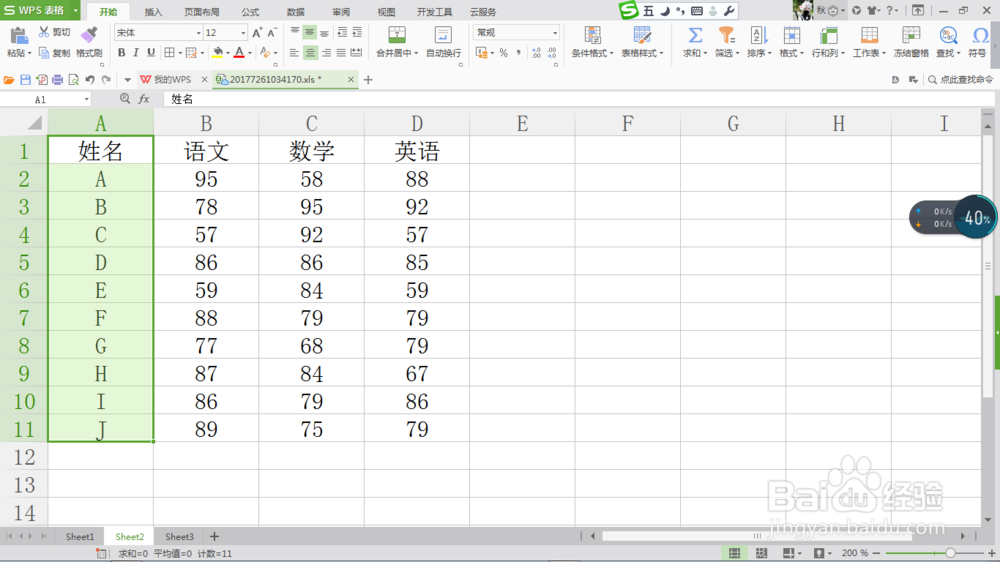Image resolution: width=1000 pixels, height=562 pixels.
Task: Open the 插入 (Insert) ribbon tab
Action: point(153,11)
